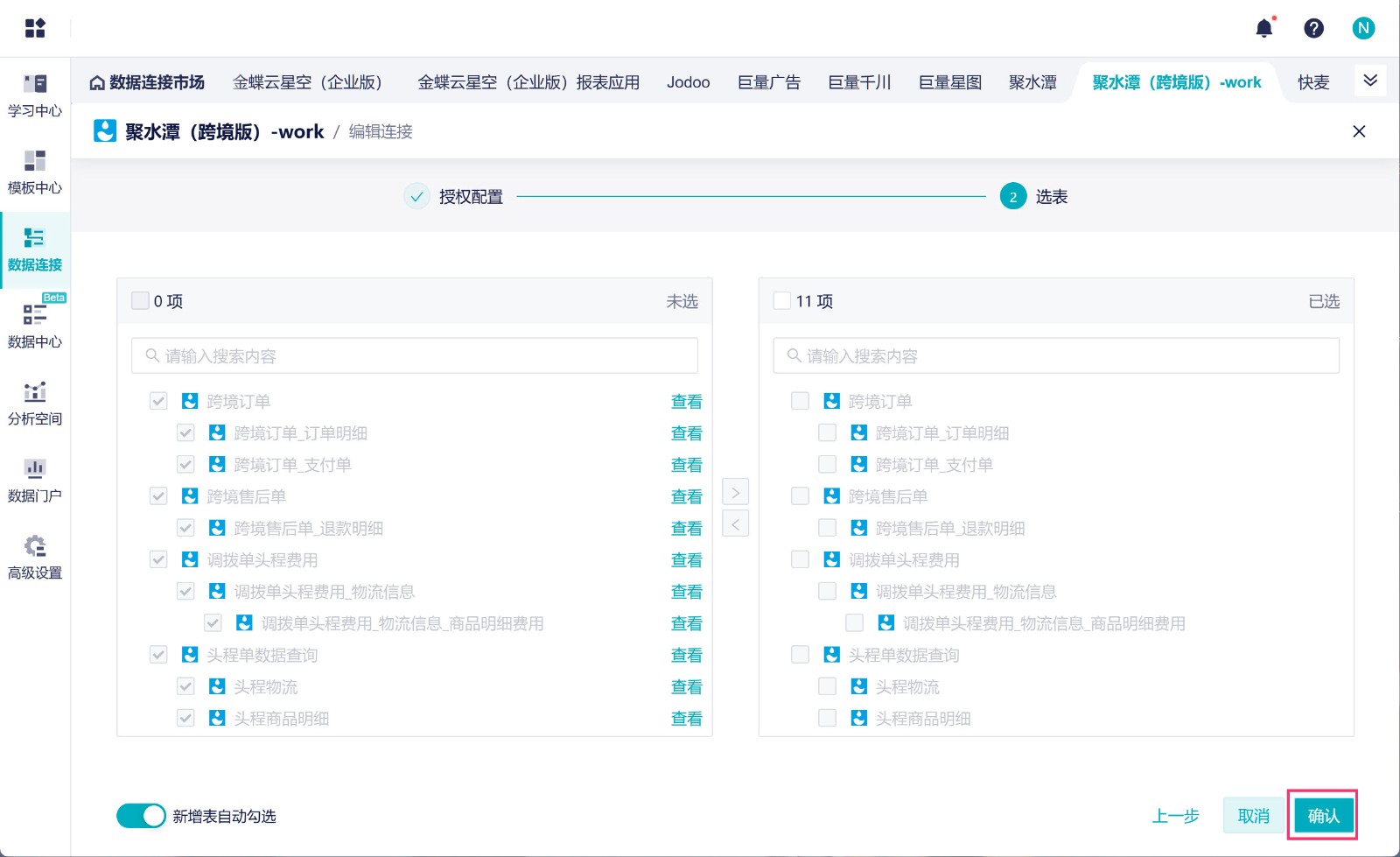Focus the 已选 search input
Image resolution: width=1400 pixels, height=857 pixels.
click(1056, 355)
